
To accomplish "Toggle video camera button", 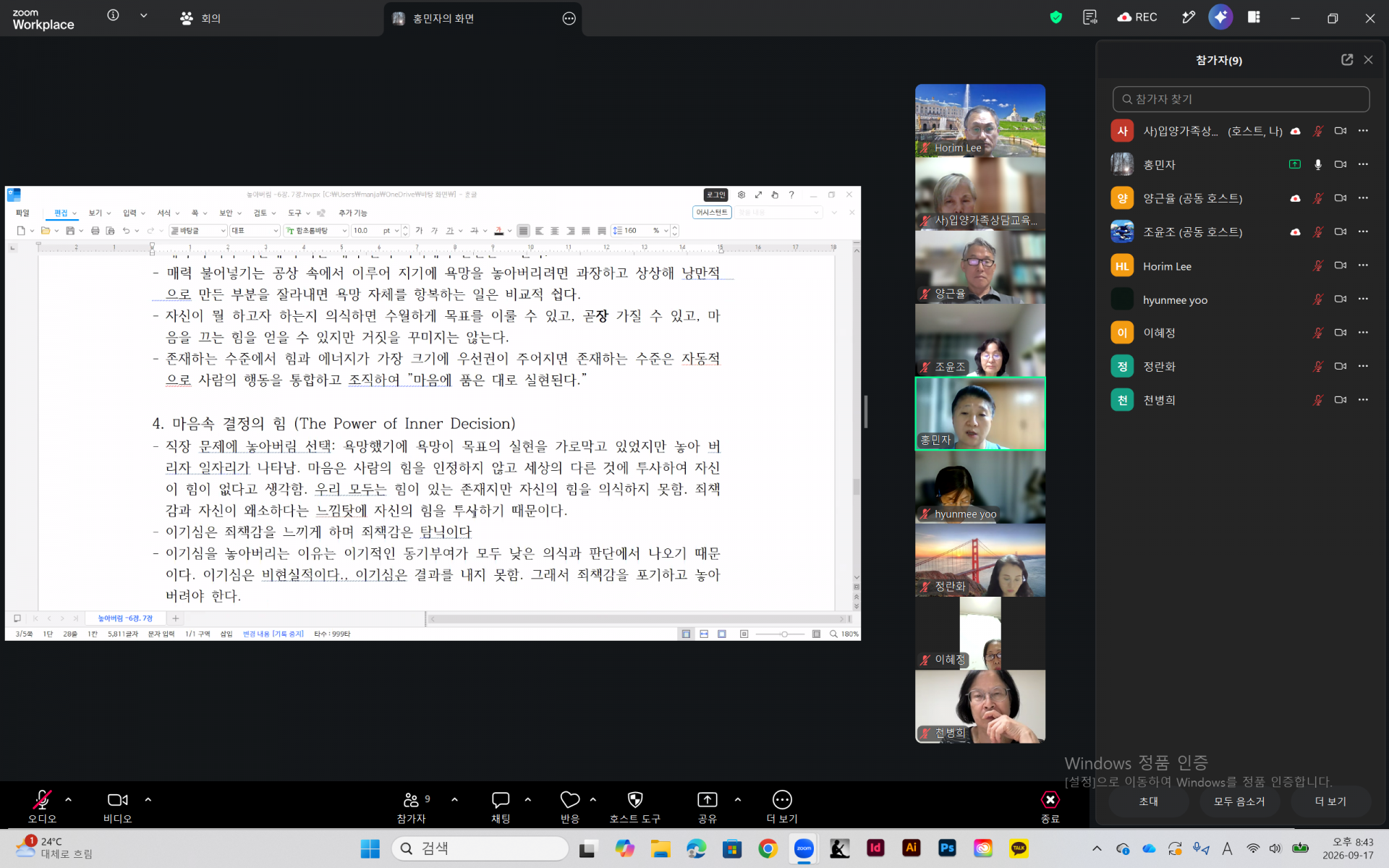I will [117, 807].
